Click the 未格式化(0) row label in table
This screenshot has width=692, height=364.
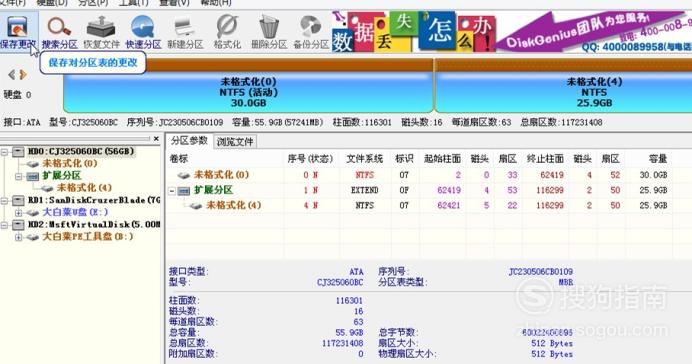(222, 175)
